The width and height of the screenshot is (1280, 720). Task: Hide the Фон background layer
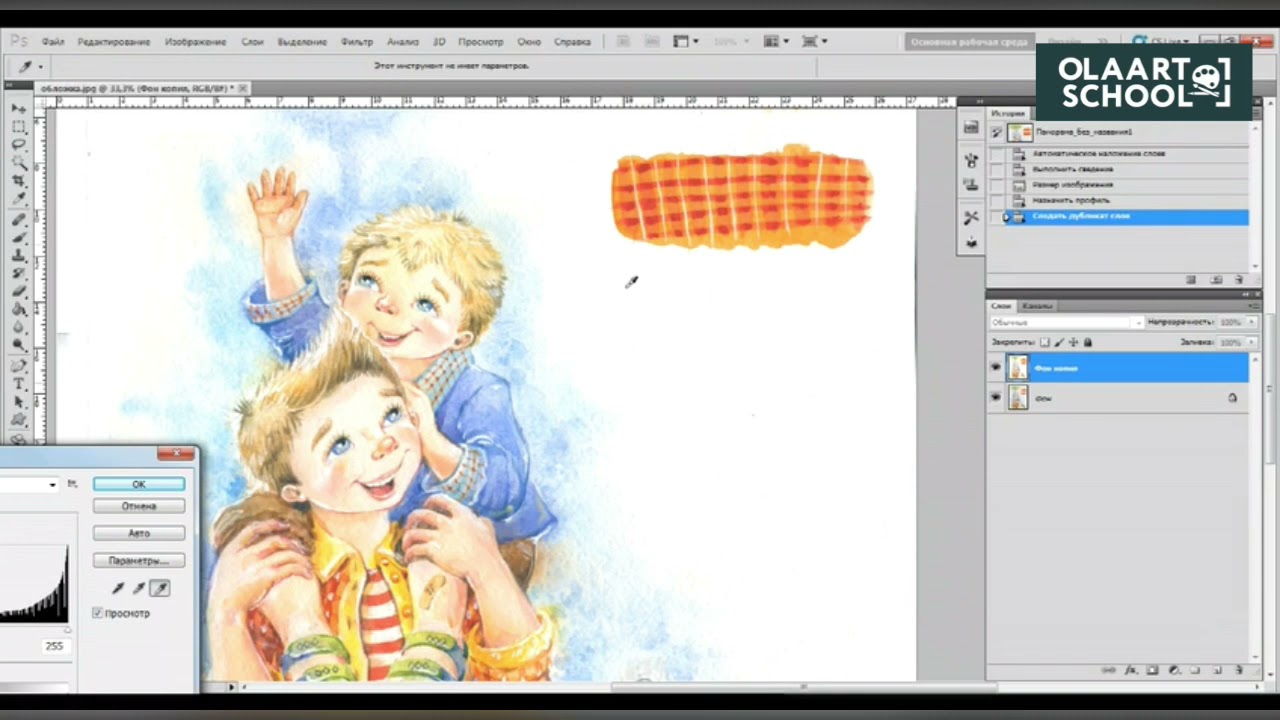995,398
